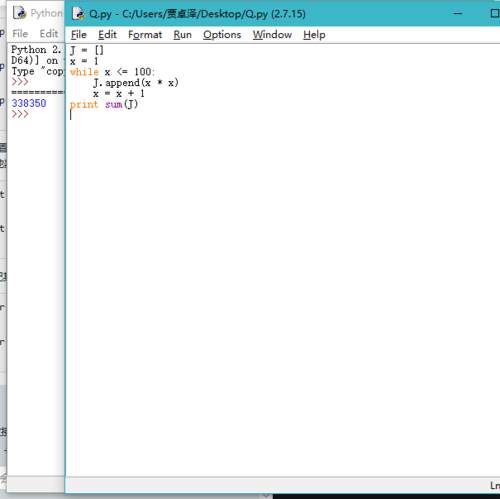Open the Window menu

point(272,35)
